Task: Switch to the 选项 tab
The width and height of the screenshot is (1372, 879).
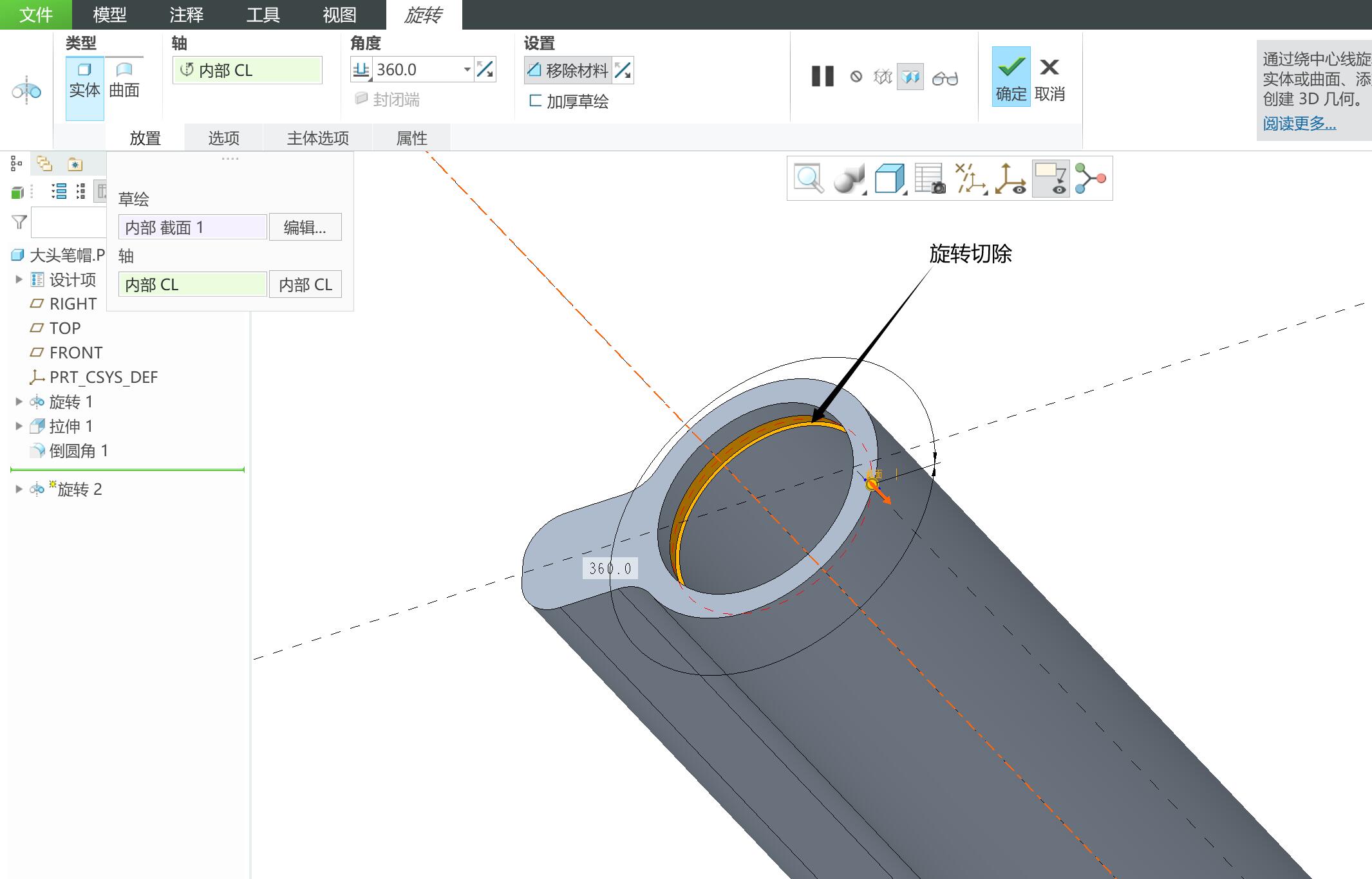Action: [x=223, y=138]
